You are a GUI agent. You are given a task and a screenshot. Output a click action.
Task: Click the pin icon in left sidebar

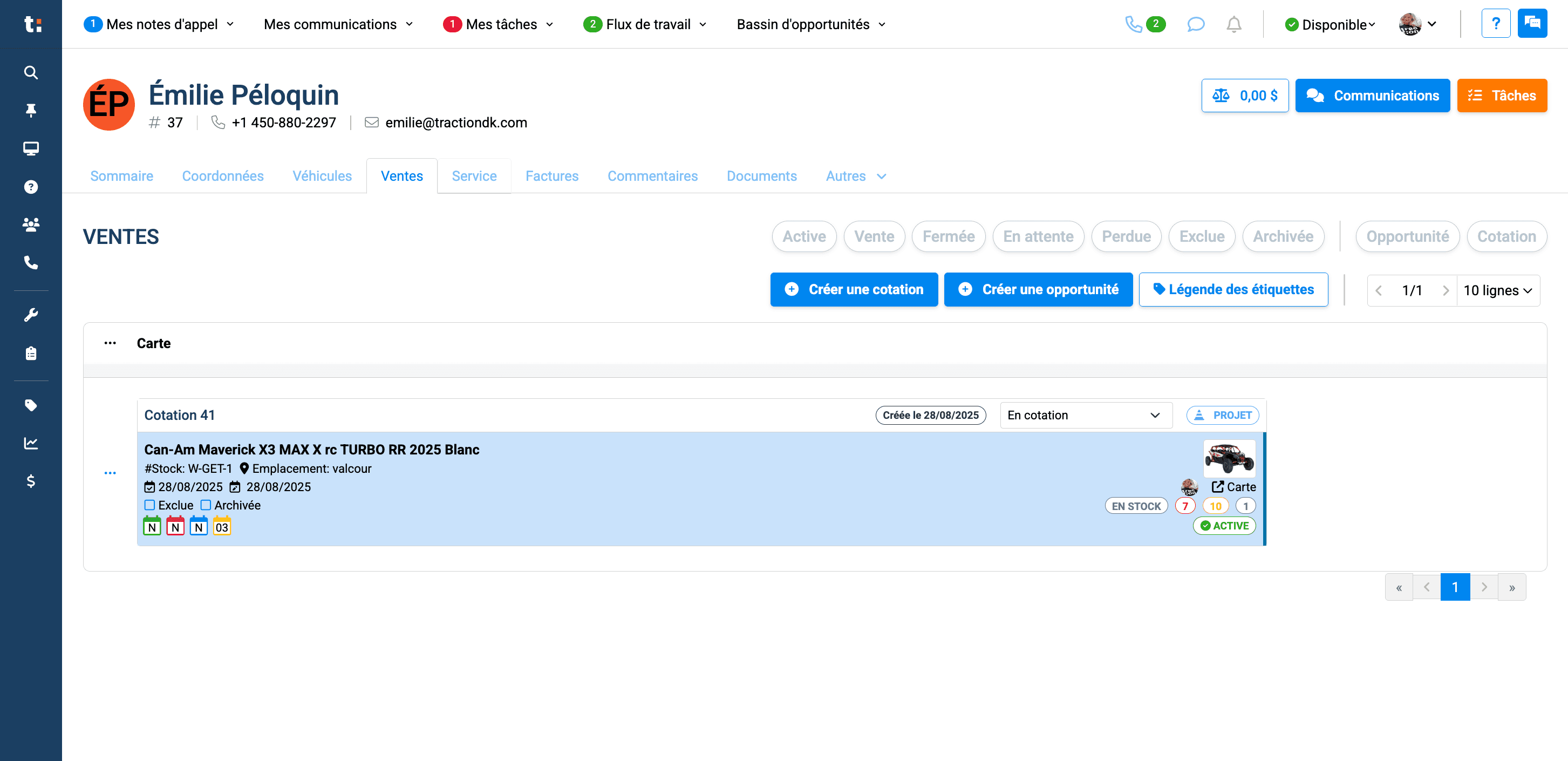30,110
